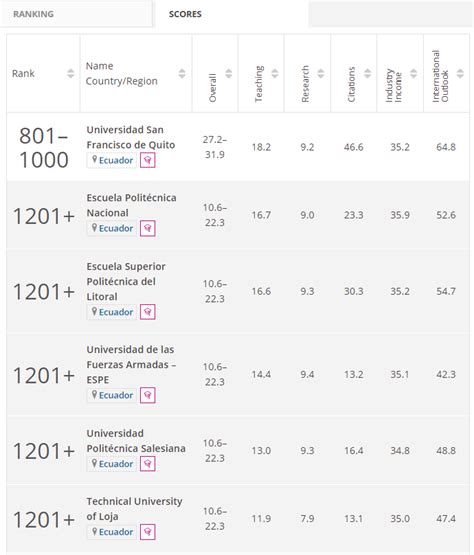Viewport: 474px width, 555px height.
Task: Open Technical University of Loja page
Action: [134, 509]
